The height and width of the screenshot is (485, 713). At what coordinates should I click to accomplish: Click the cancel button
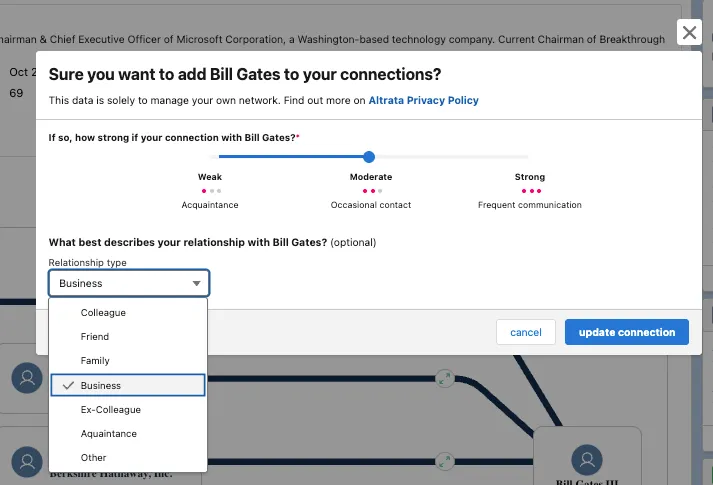pos(526,332)
